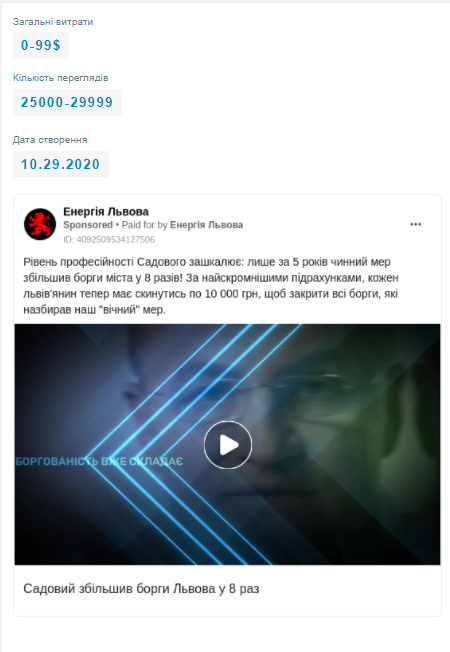Viewport: 450px width, 652px height.
Task: Open headline Садовий збільшив борги Львова
Action: (x=141, y=589)
